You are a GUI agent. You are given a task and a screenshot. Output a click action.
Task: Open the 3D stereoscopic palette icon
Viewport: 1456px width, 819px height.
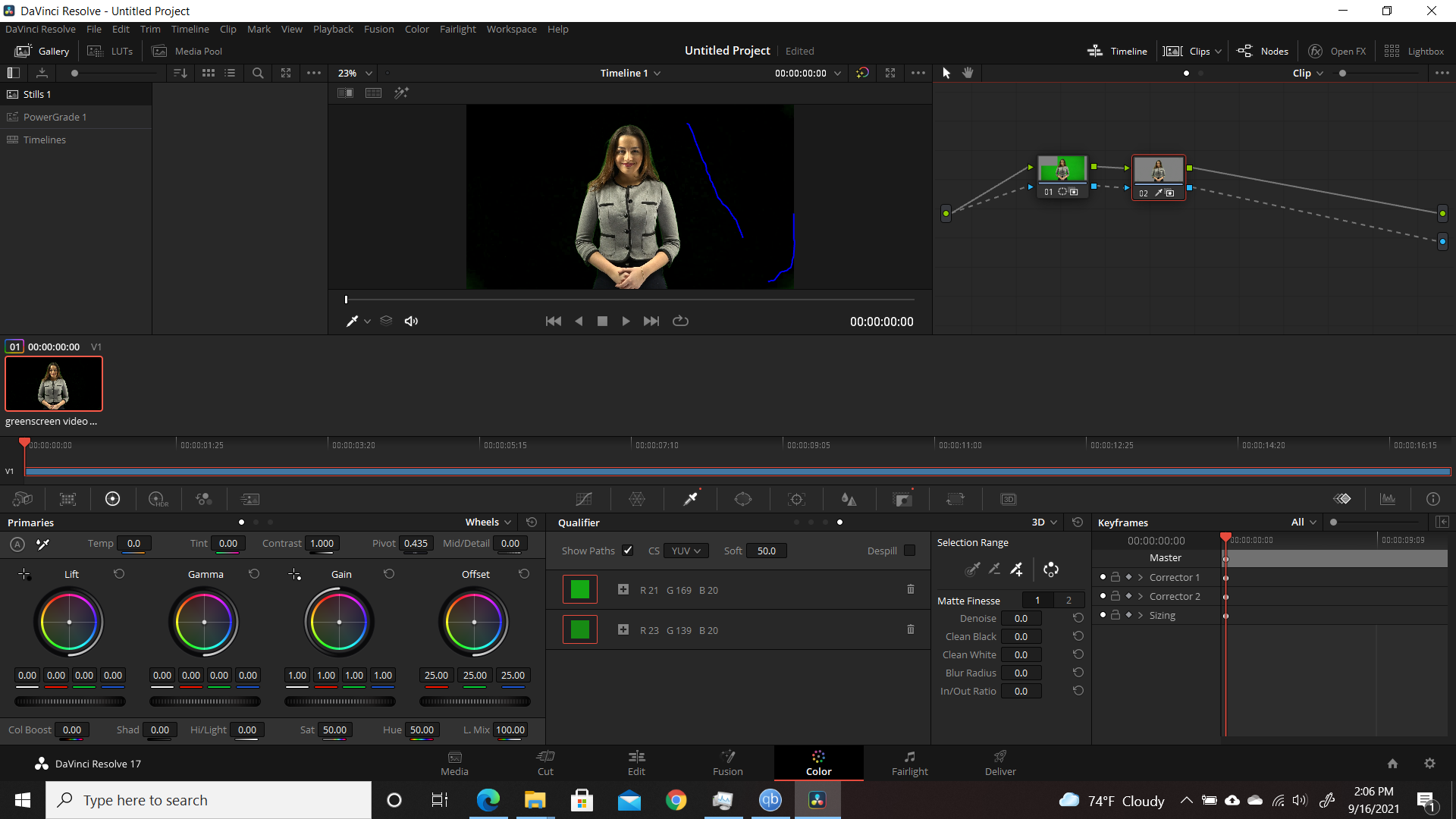pyautogui.click(x=1009, y=499)
